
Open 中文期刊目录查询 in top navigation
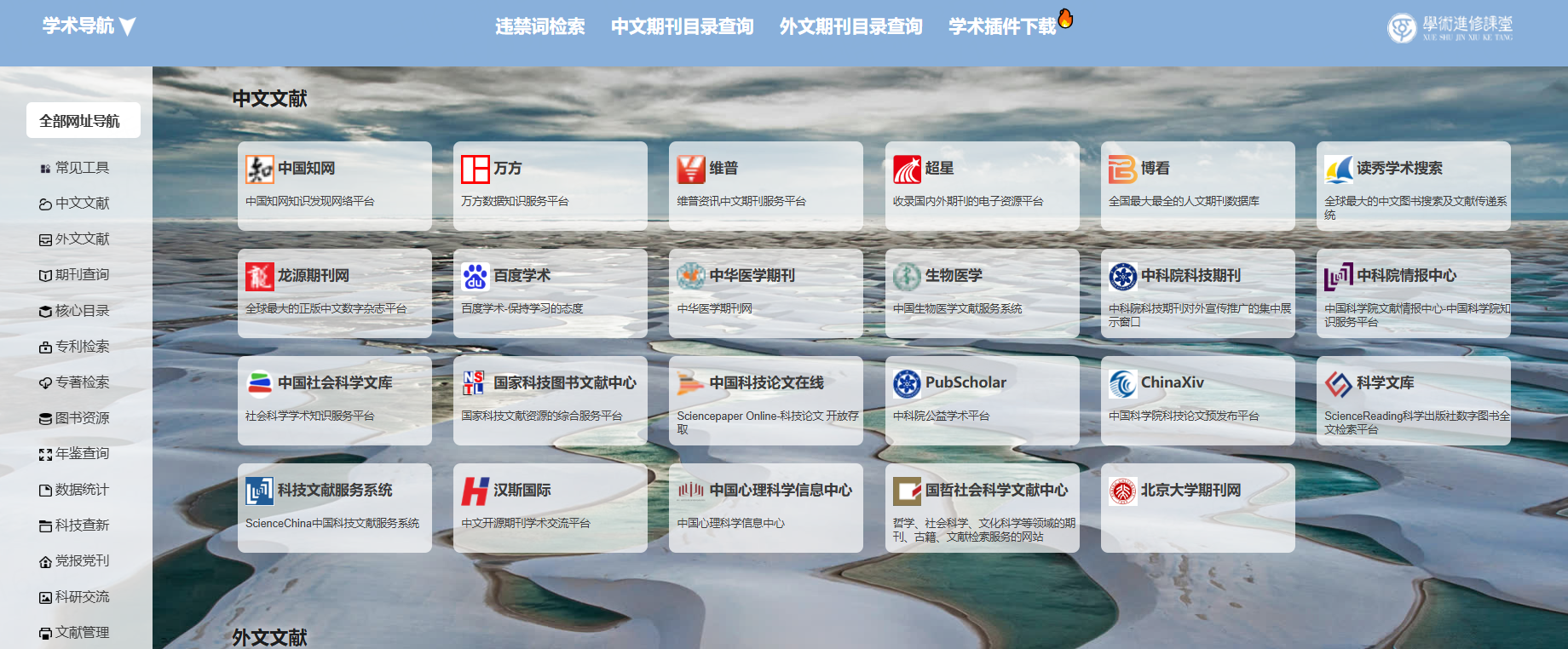[x=682, y=27]
